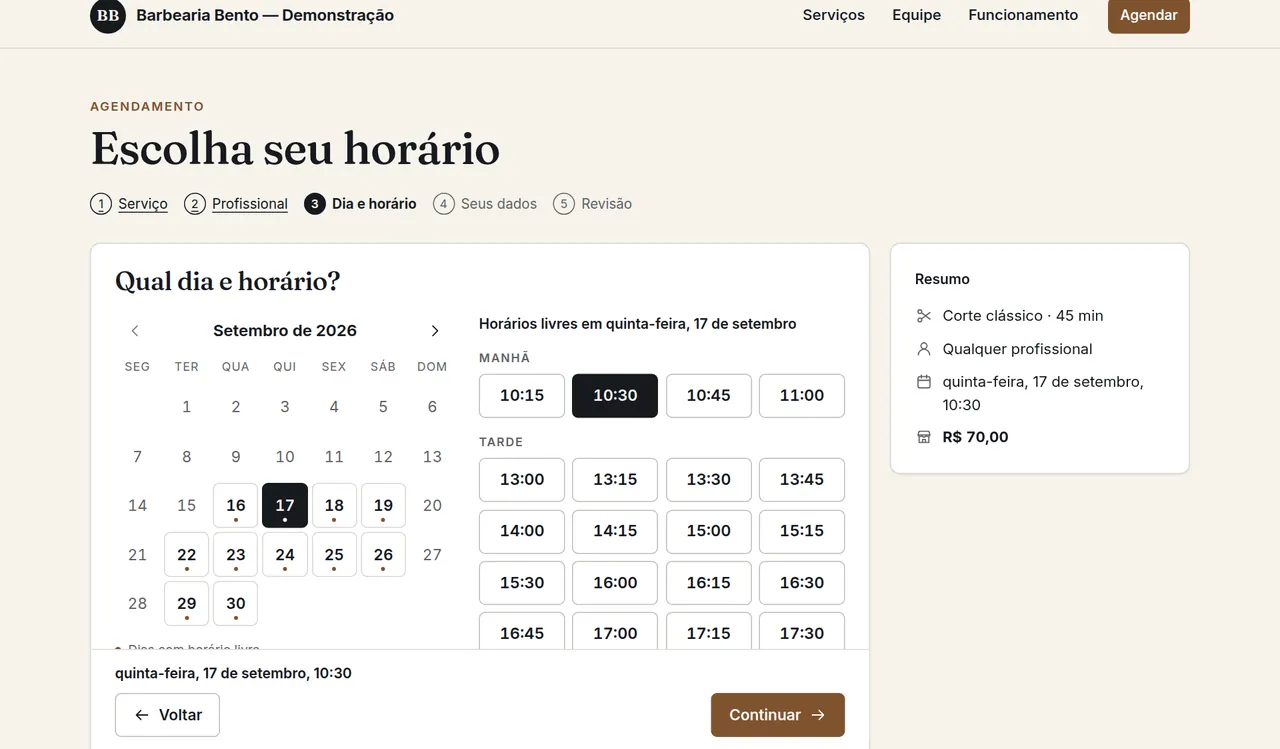Pick September 22 on calendar

point(187,555)
